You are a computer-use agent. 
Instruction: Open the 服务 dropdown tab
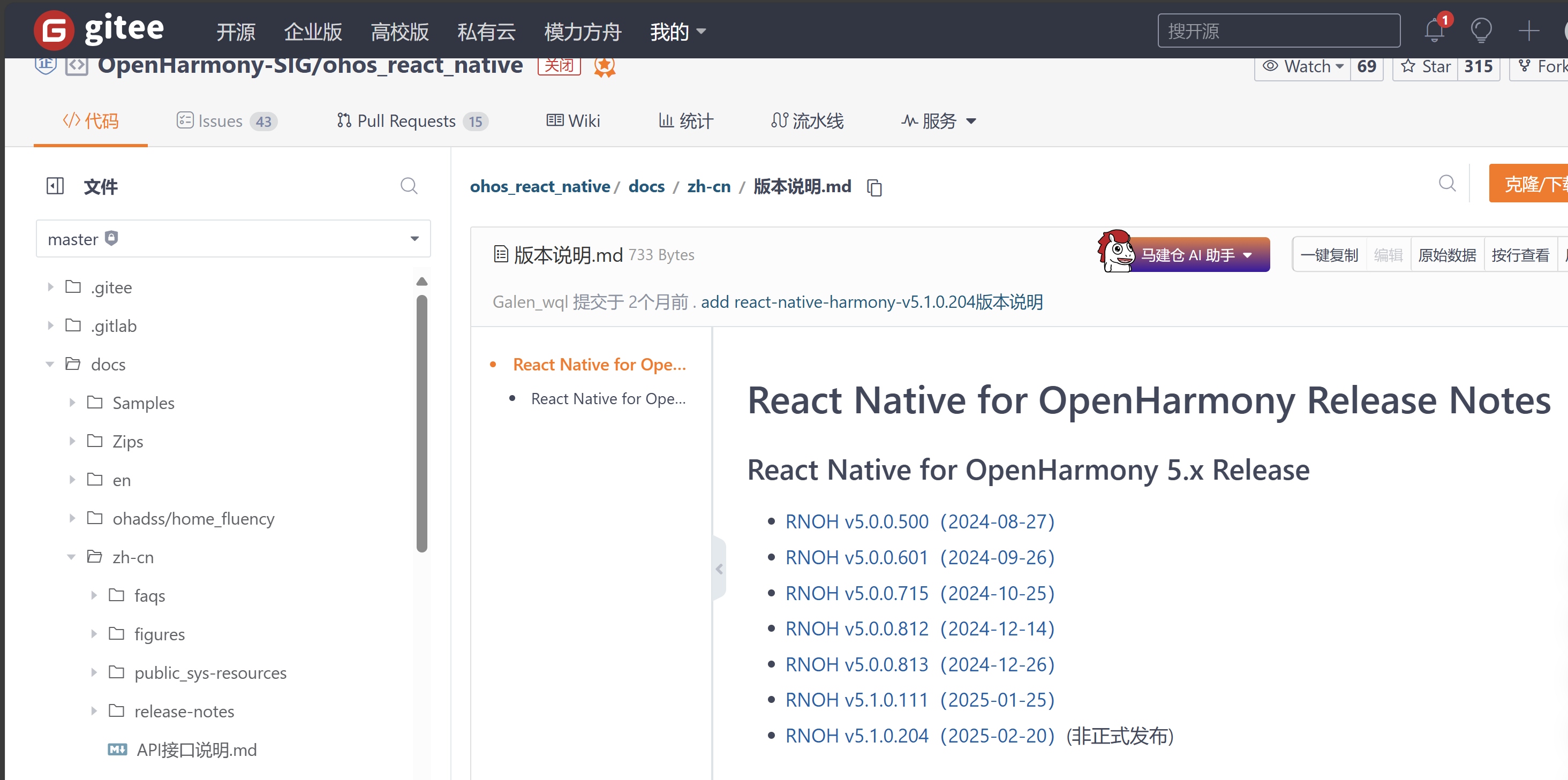click(939, 121)
